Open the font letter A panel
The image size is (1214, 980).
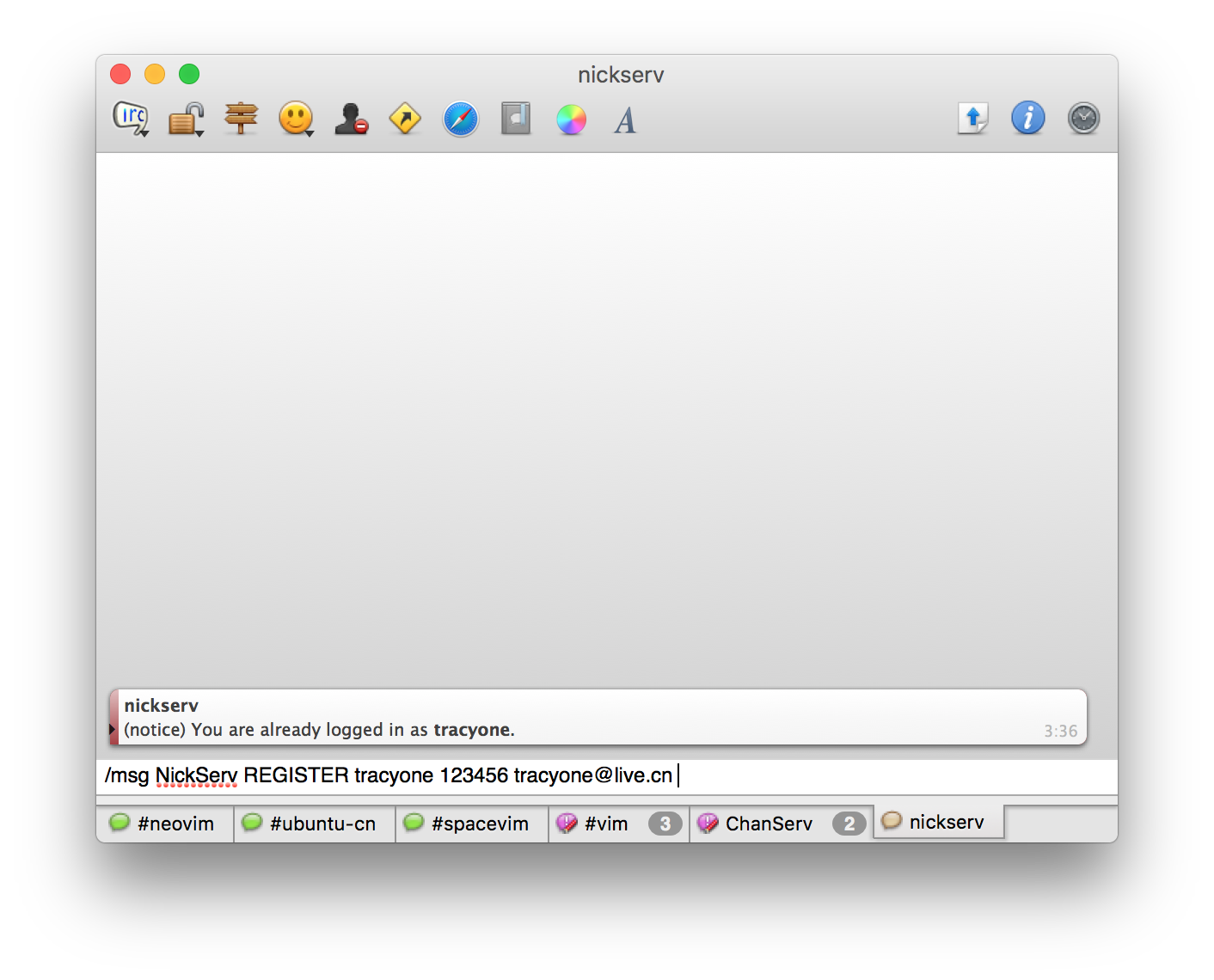point(626,119)
